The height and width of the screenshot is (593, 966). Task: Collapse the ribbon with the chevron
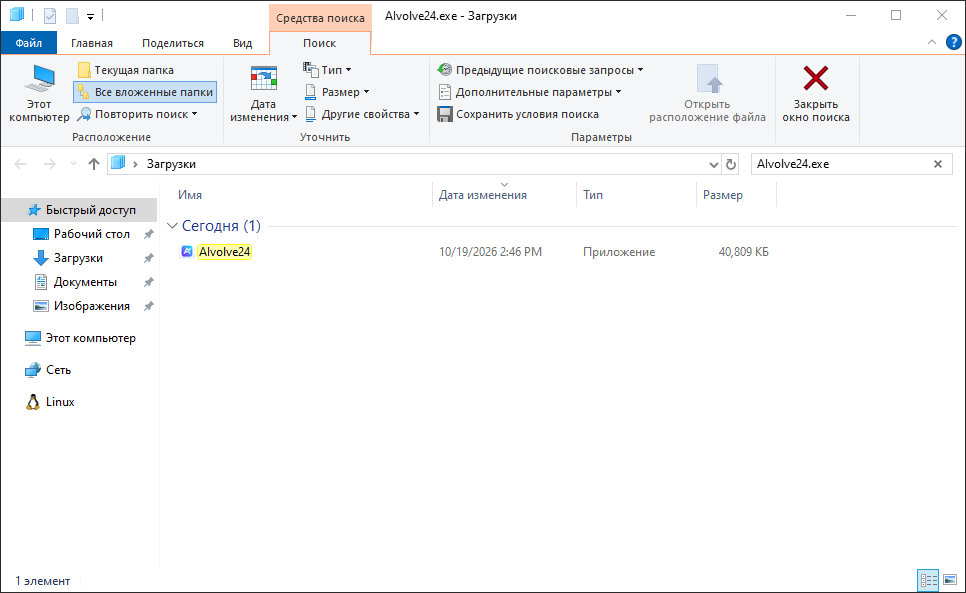tap(932, 42)
